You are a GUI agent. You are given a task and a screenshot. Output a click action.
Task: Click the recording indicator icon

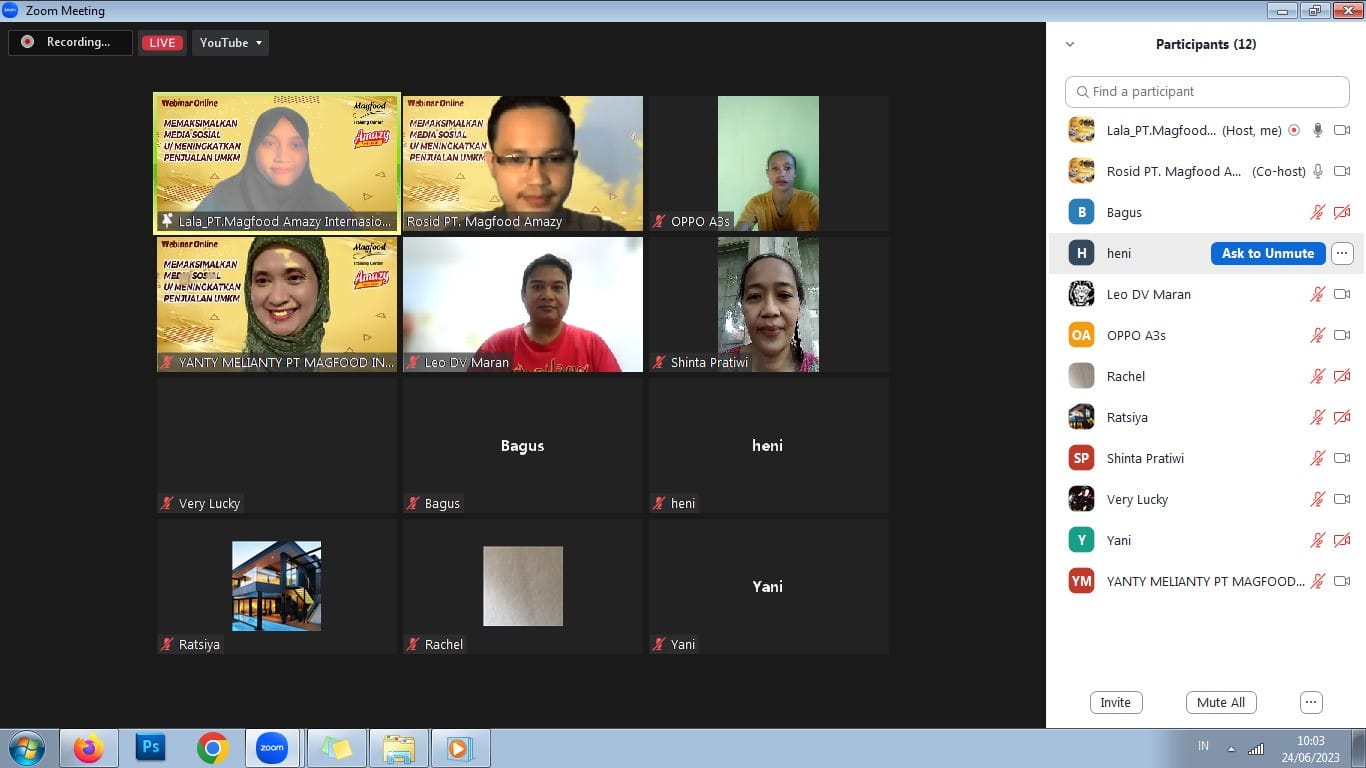[27, 42]
